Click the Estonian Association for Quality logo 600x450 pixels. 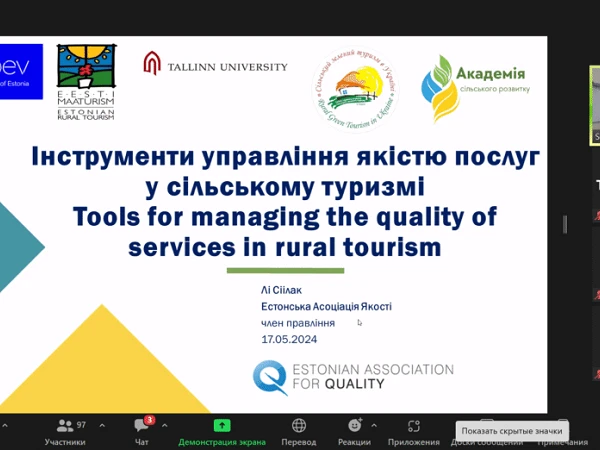pyautogui.click(x=353, y=377)
